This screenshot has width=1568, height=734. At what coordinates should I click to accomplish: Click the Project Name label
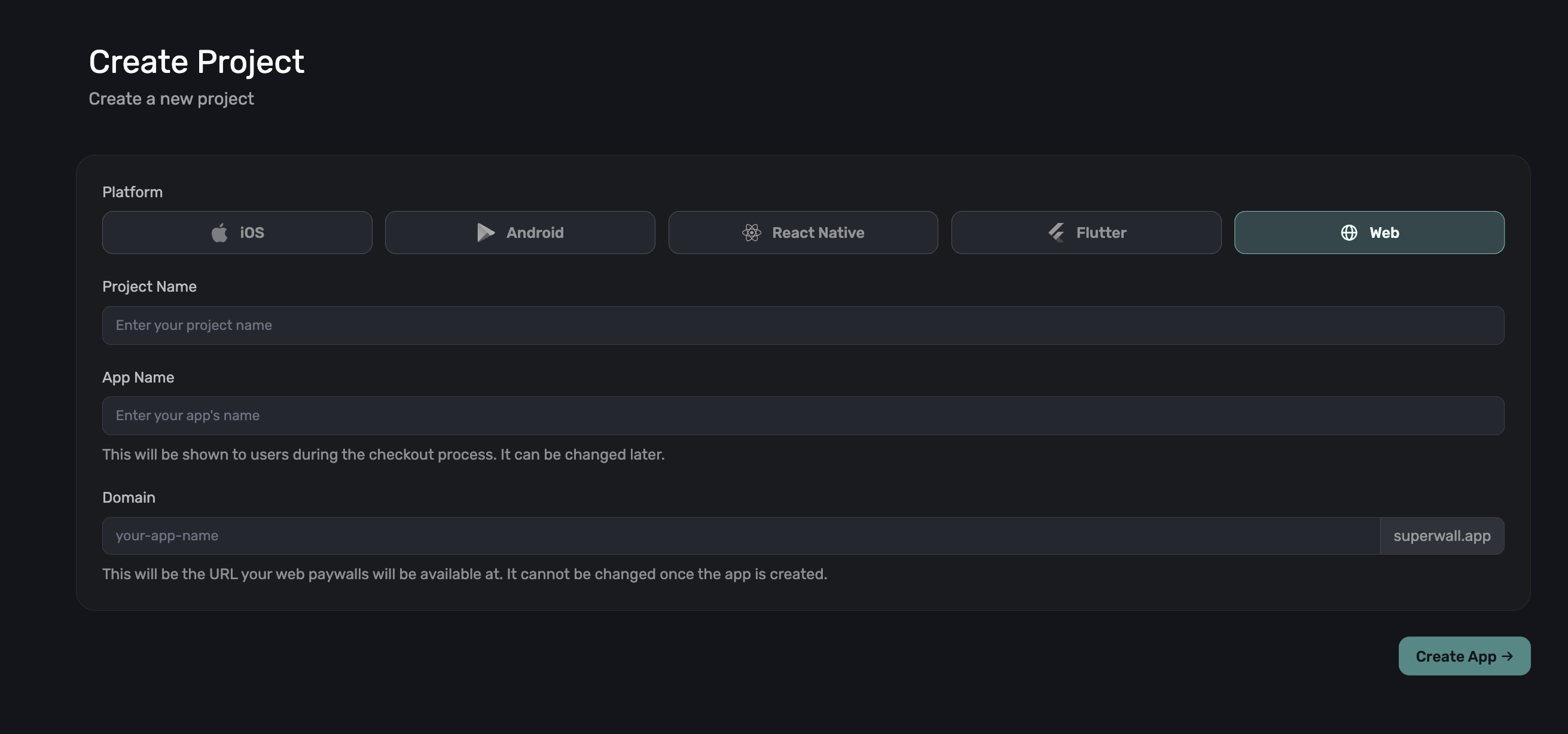tap(149, 287)
